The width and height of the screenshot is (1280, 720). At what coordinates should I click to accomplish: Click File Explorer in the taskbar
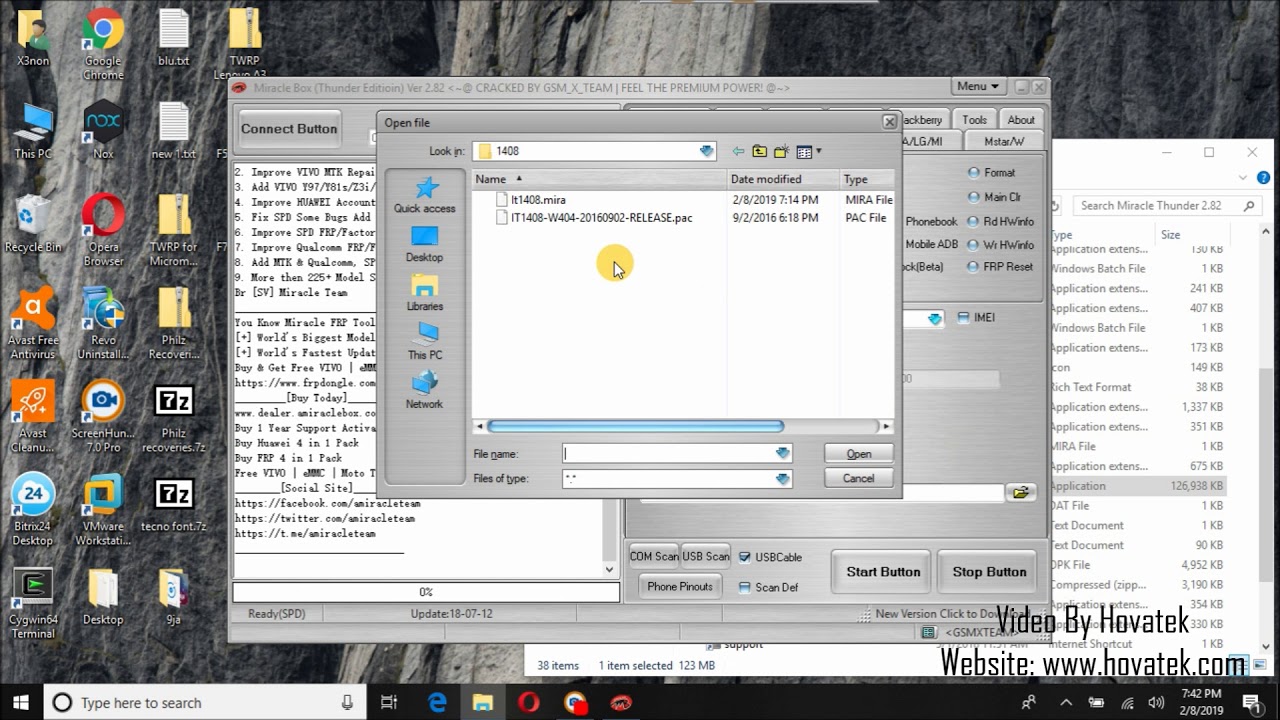pos(483,702)
